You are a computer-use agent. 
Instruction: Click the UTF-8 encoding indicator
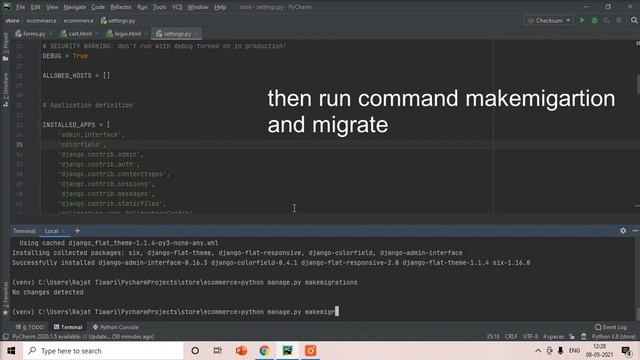(x=530, y=337)
